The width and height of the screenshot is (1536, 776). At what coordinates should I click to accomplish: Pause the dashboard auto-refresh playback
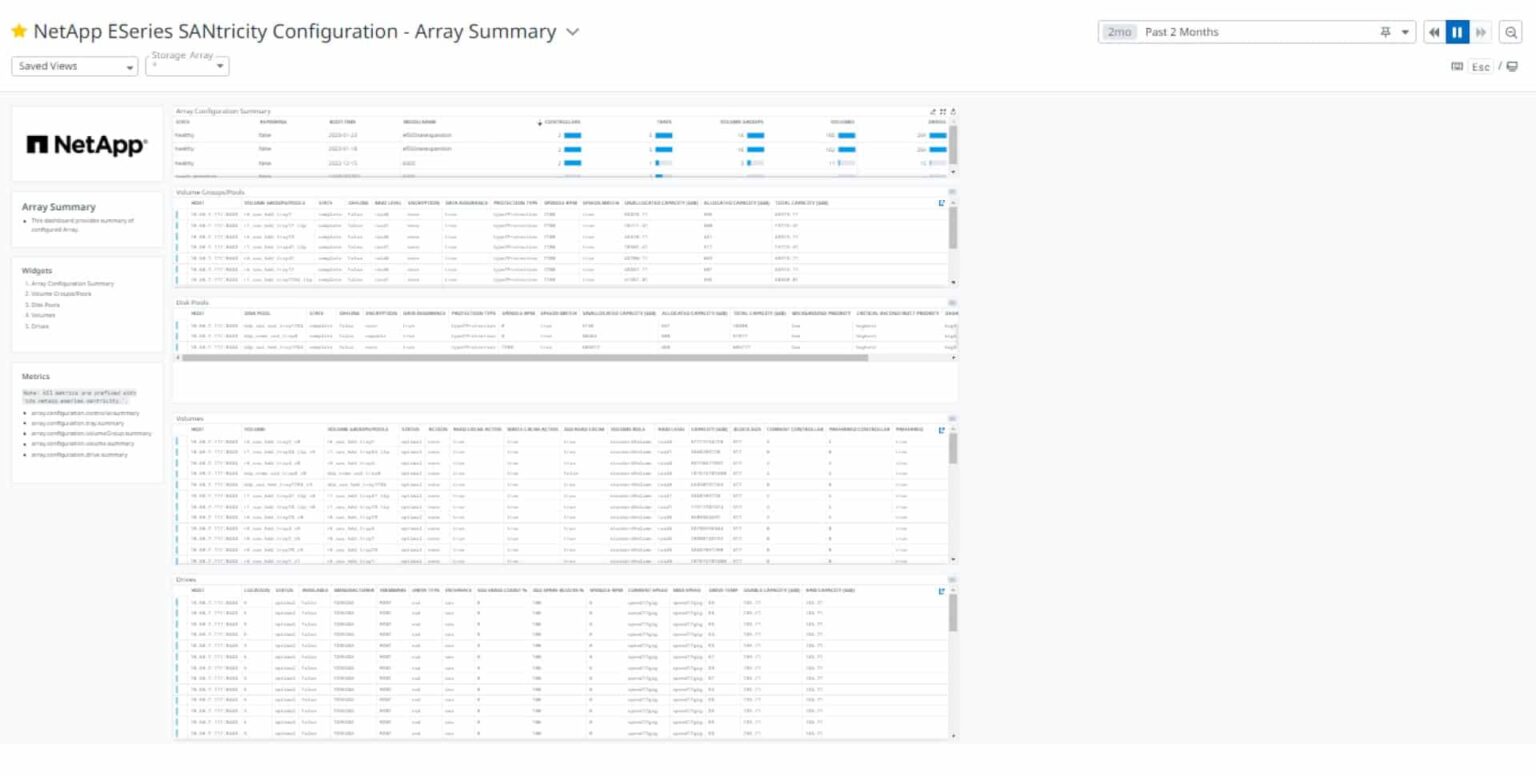click(x=1457, y=31)
